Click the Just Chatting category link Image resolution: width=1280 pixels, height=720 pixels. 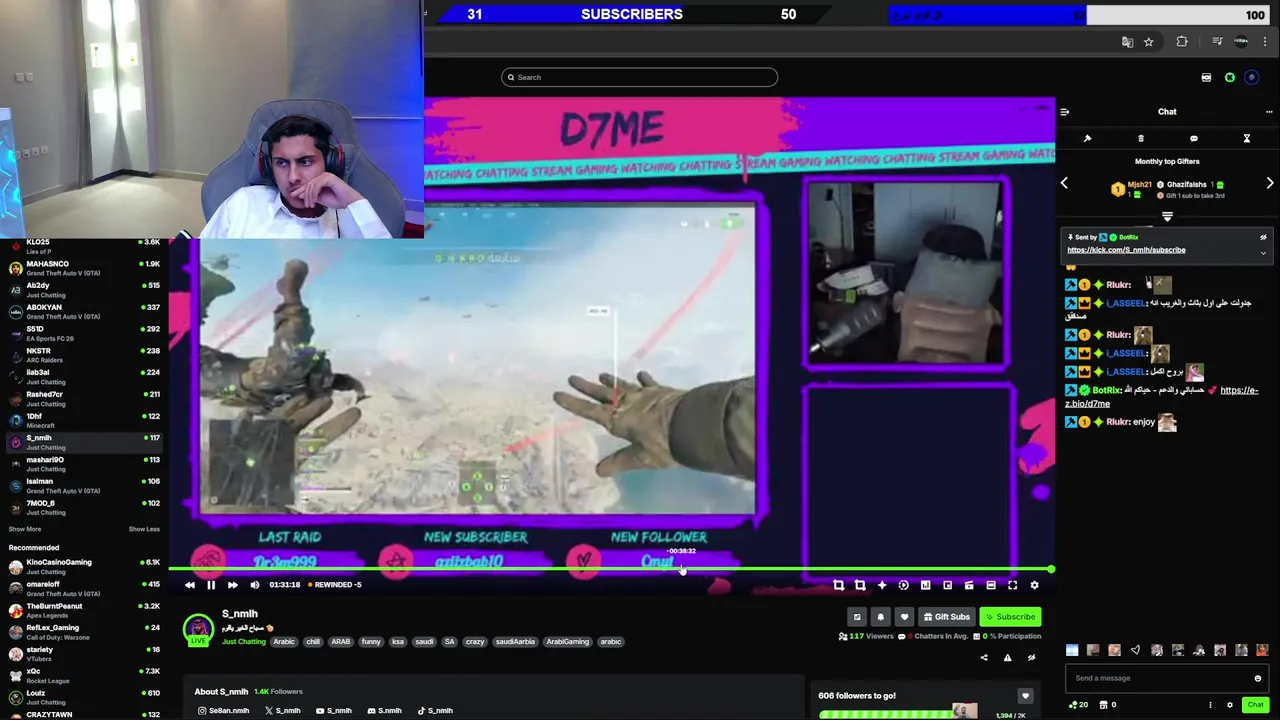pos(244,642)
